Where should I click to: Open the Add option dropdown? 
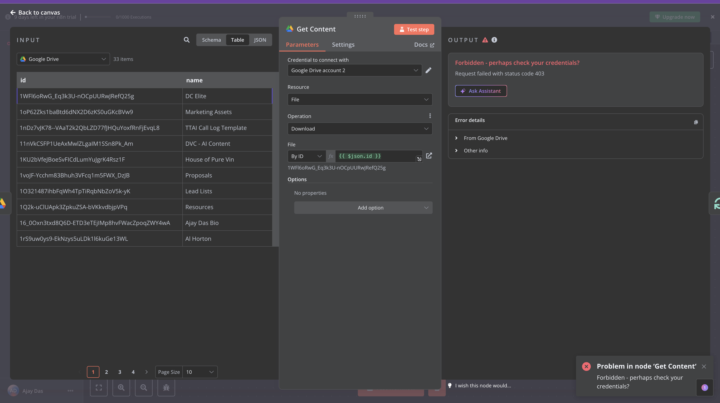click(x=363, y=208)
